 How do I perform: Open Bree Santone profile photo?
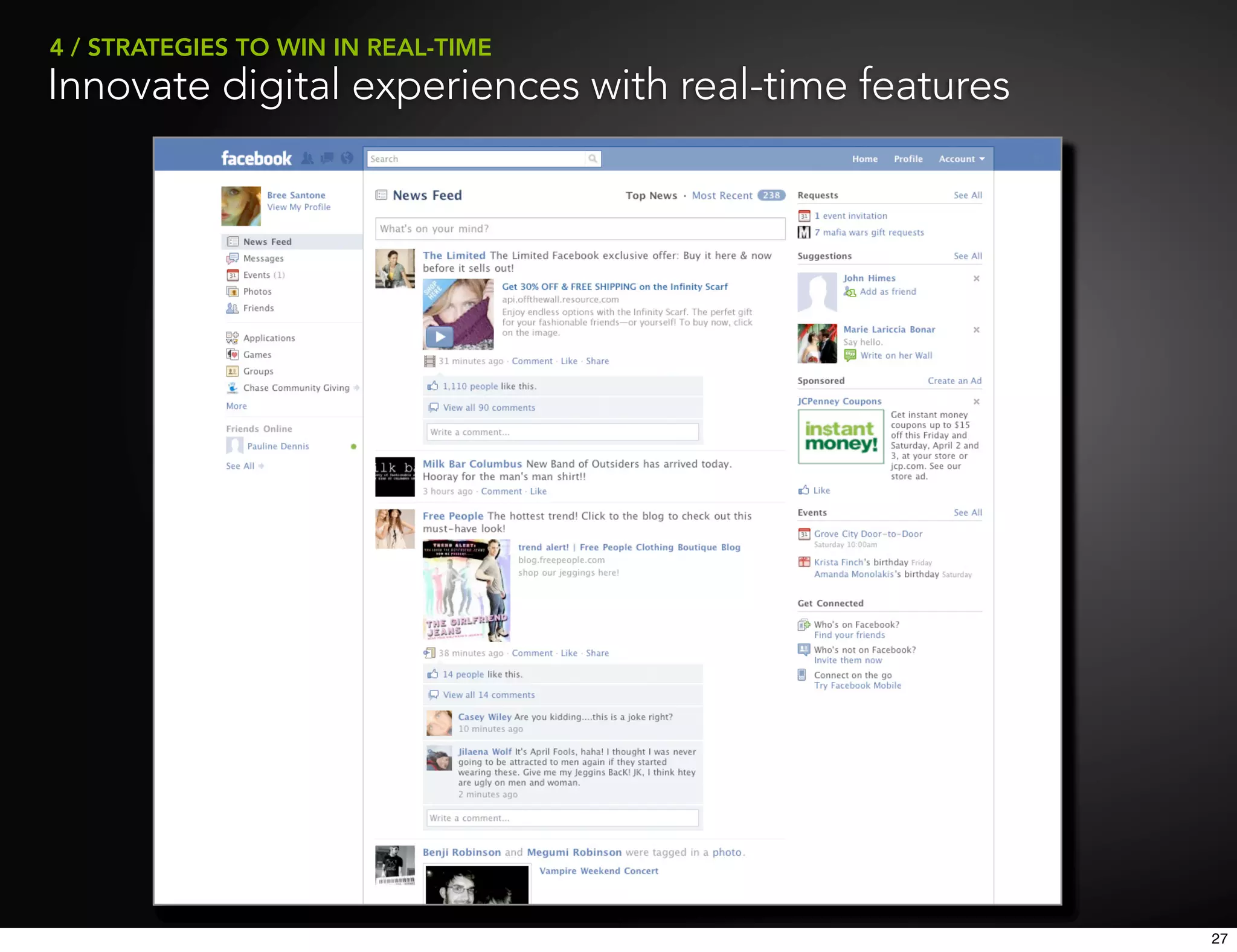241,206
